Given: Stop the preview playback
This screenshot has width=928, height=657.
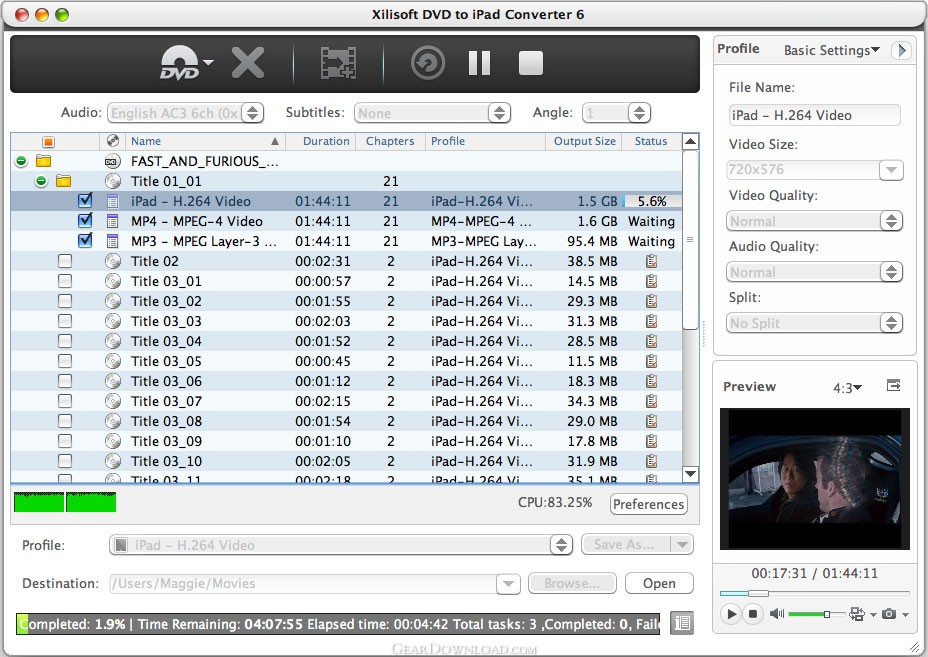Looking at the screenshot, I should (x=753, y=614).
